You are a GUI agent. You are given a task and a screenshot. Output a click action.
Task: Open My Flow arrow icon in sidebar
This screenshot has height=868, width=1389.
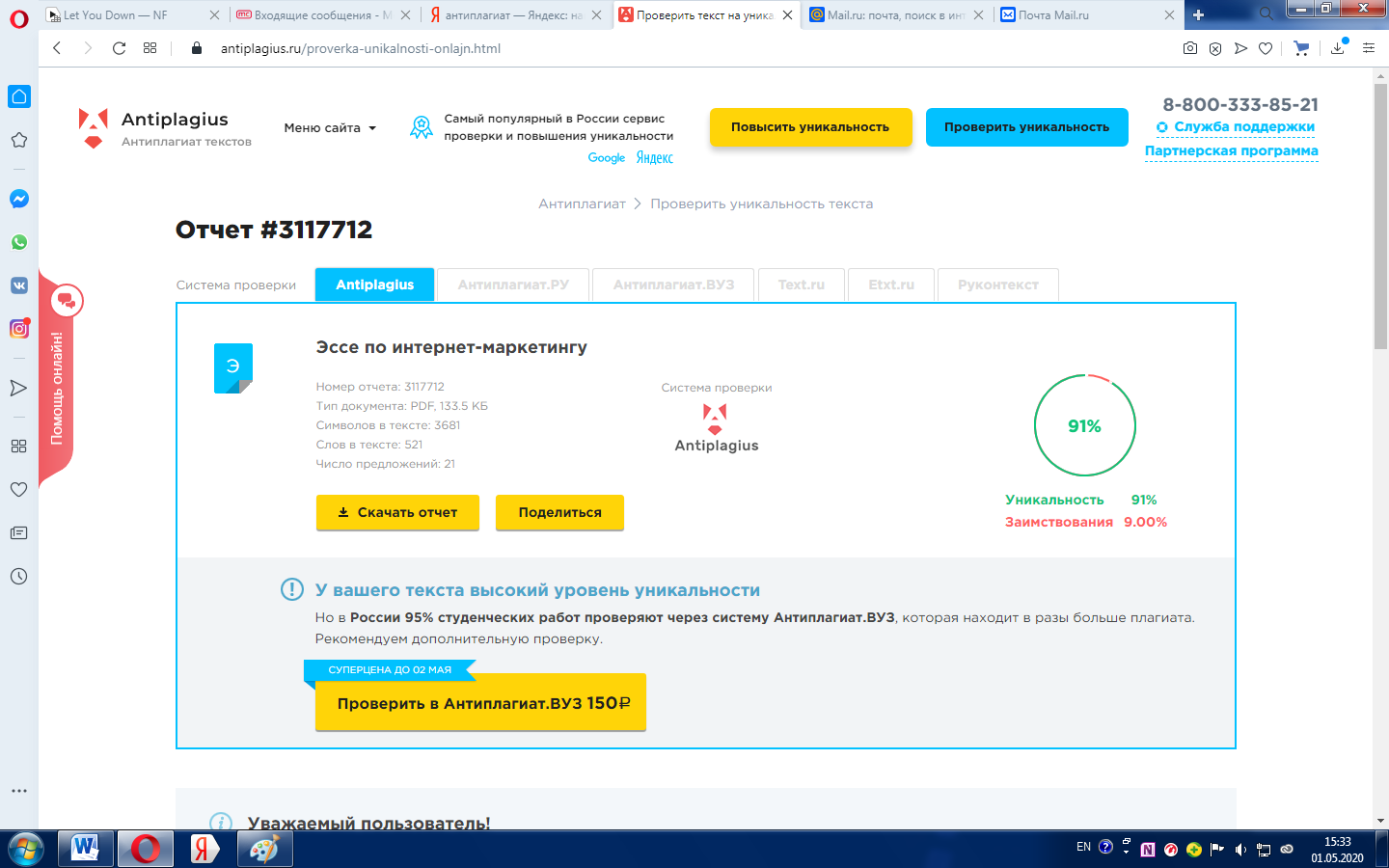pyautogui.click(x=18, y=388)
